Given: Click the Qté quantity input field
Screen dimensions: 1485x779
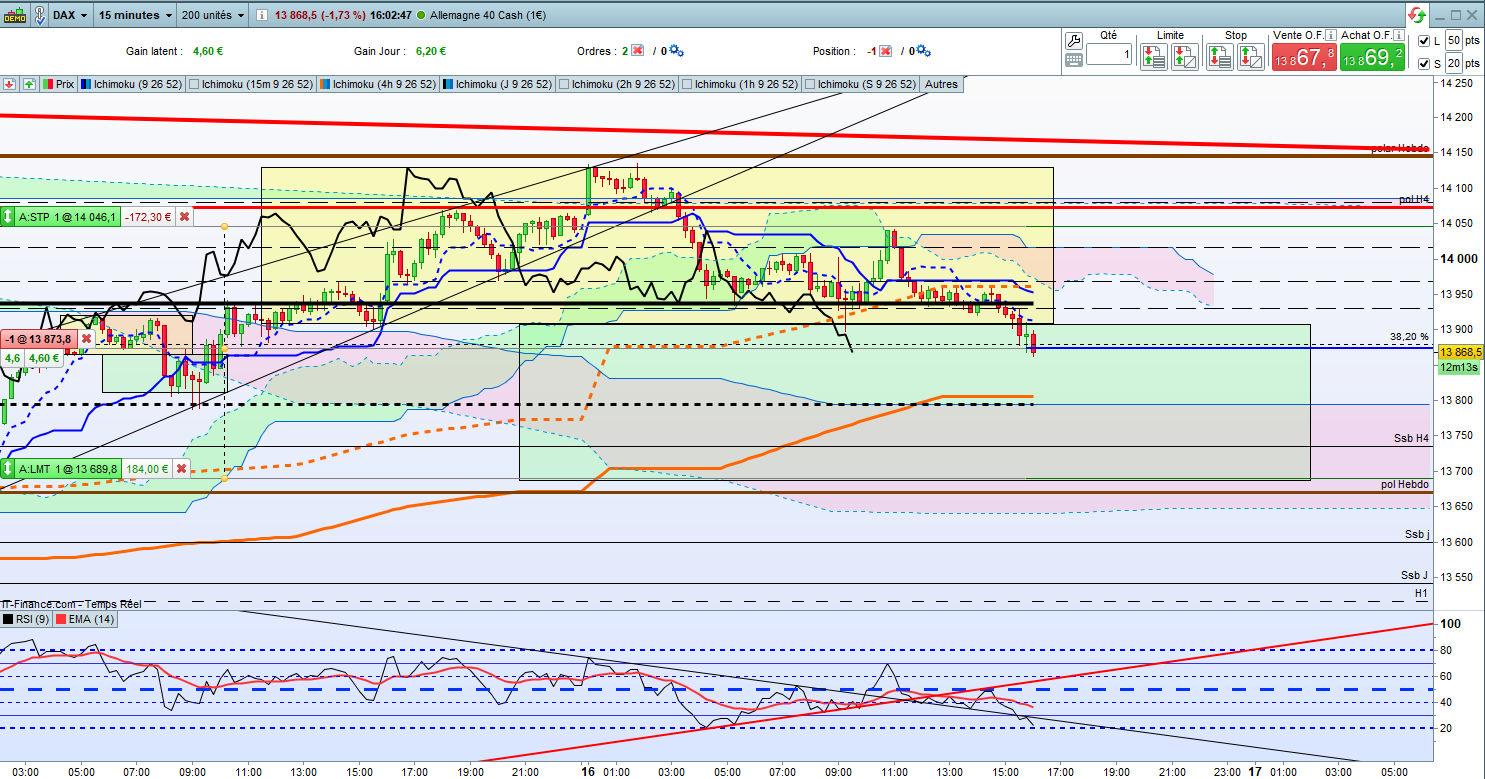Looking at the screenshot, I should point(1110,55).
